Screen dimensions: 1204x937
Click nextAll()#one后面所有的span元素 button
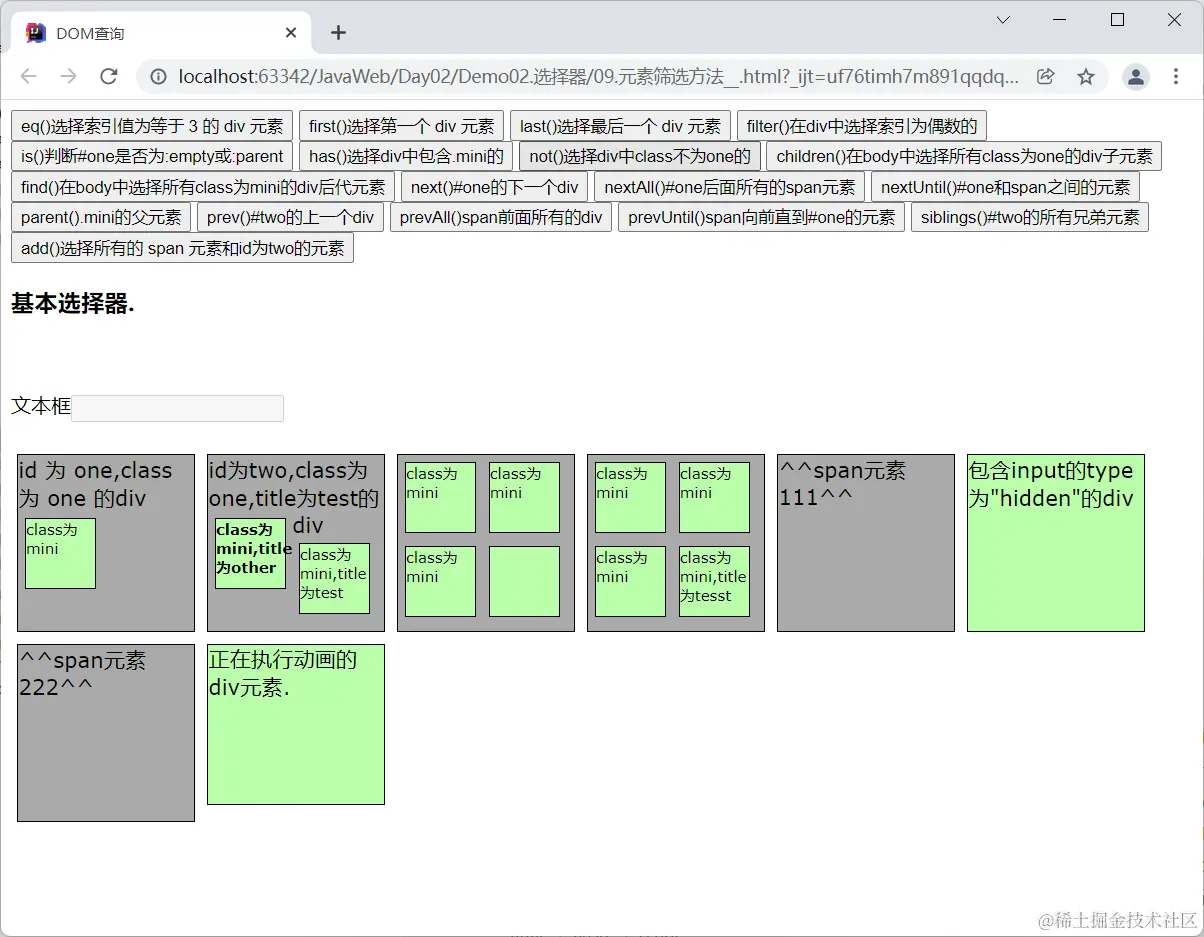coord(729,187)
